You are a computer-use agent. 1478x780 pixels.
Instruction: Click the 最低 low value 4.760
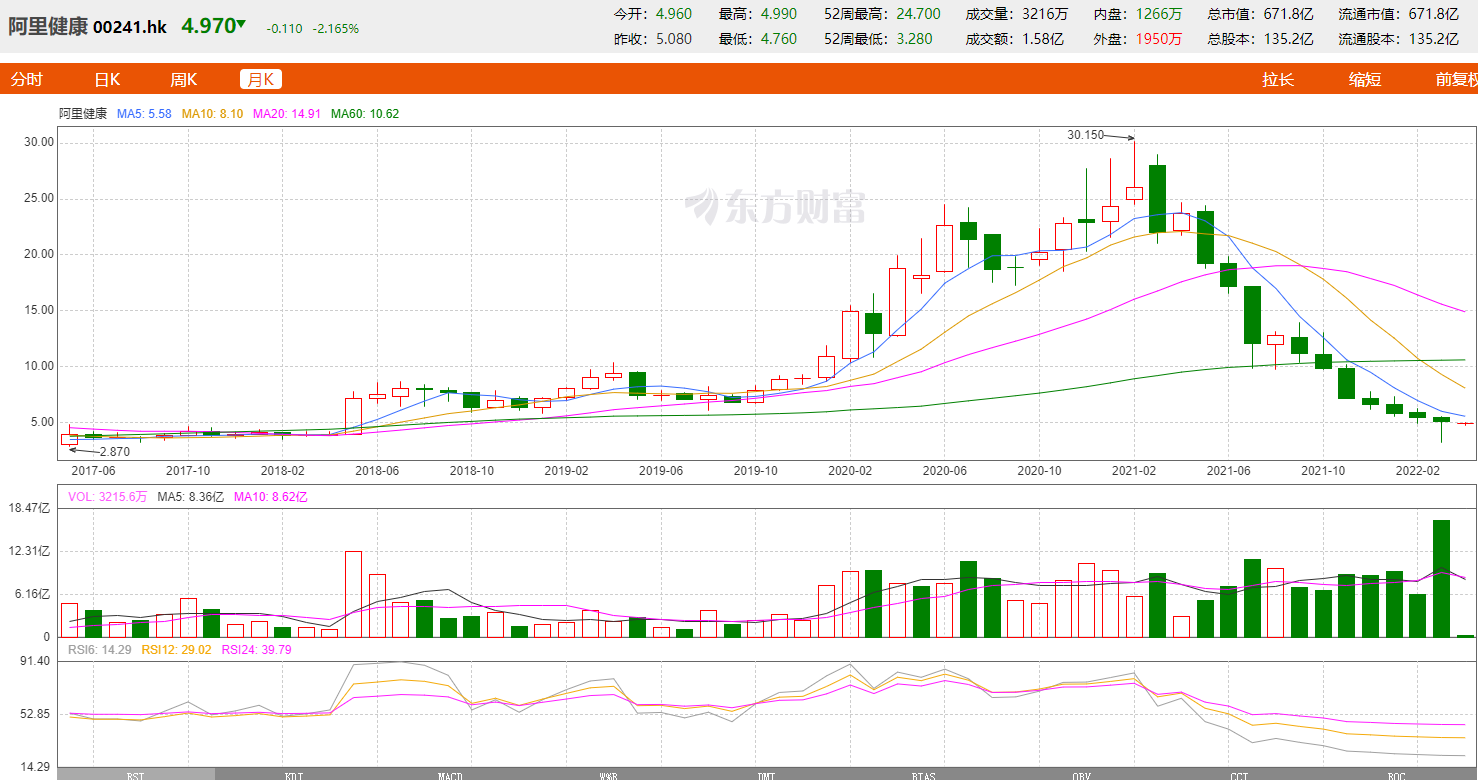pyautogui.click(x=779, y=39)
